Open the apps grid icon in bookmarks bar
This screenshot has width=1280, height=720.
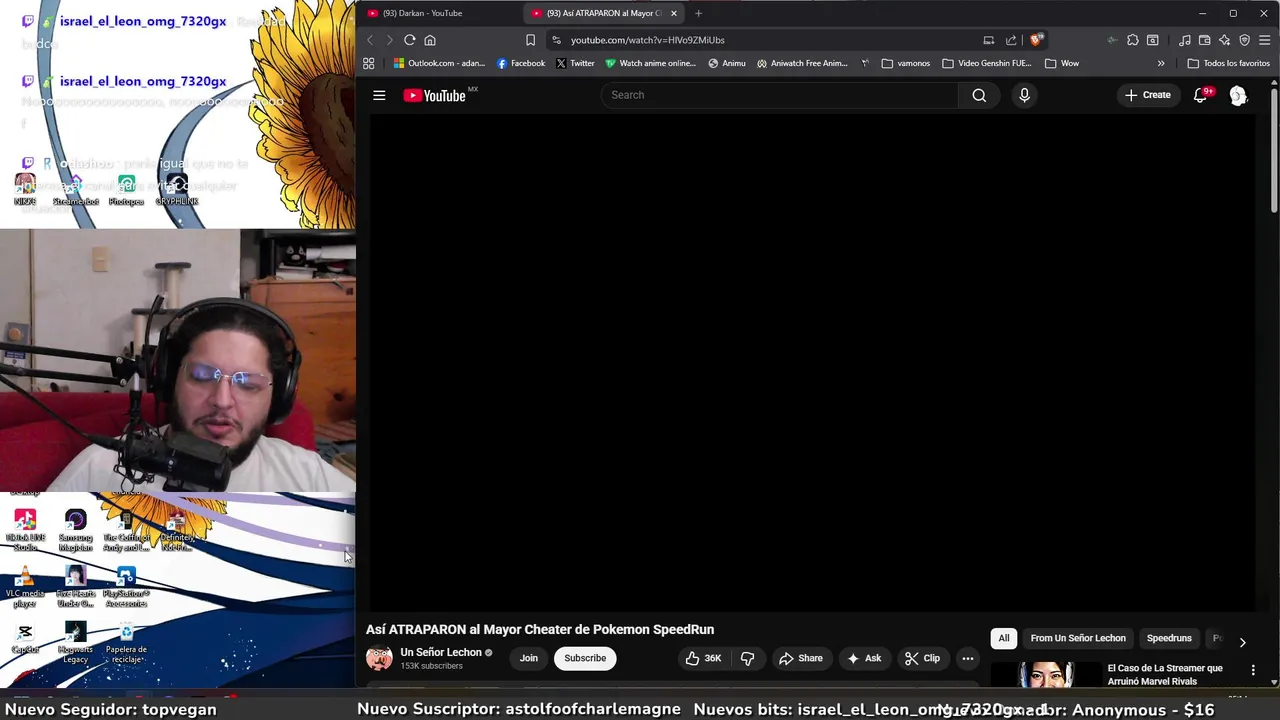click(x=368, y=63)
